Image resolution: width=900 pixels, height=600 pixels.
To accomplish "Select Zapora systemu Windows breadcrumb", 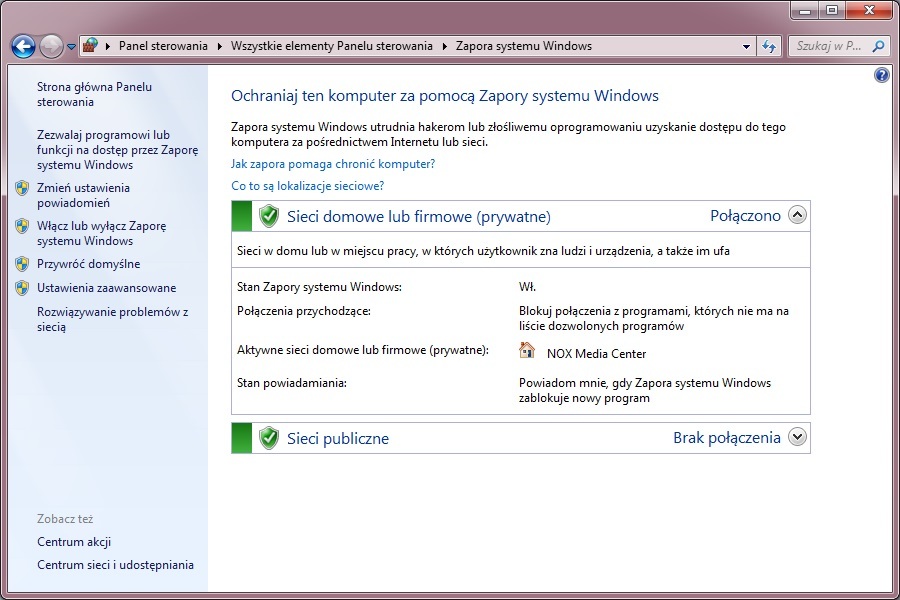I will [523, 46].
